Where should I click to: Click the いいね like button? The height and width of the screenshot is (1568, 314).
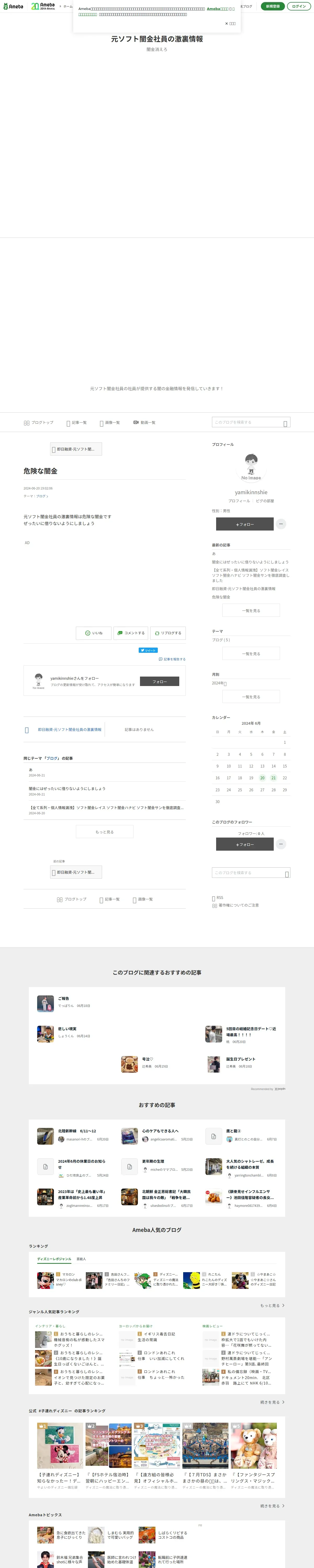[93, 633]
